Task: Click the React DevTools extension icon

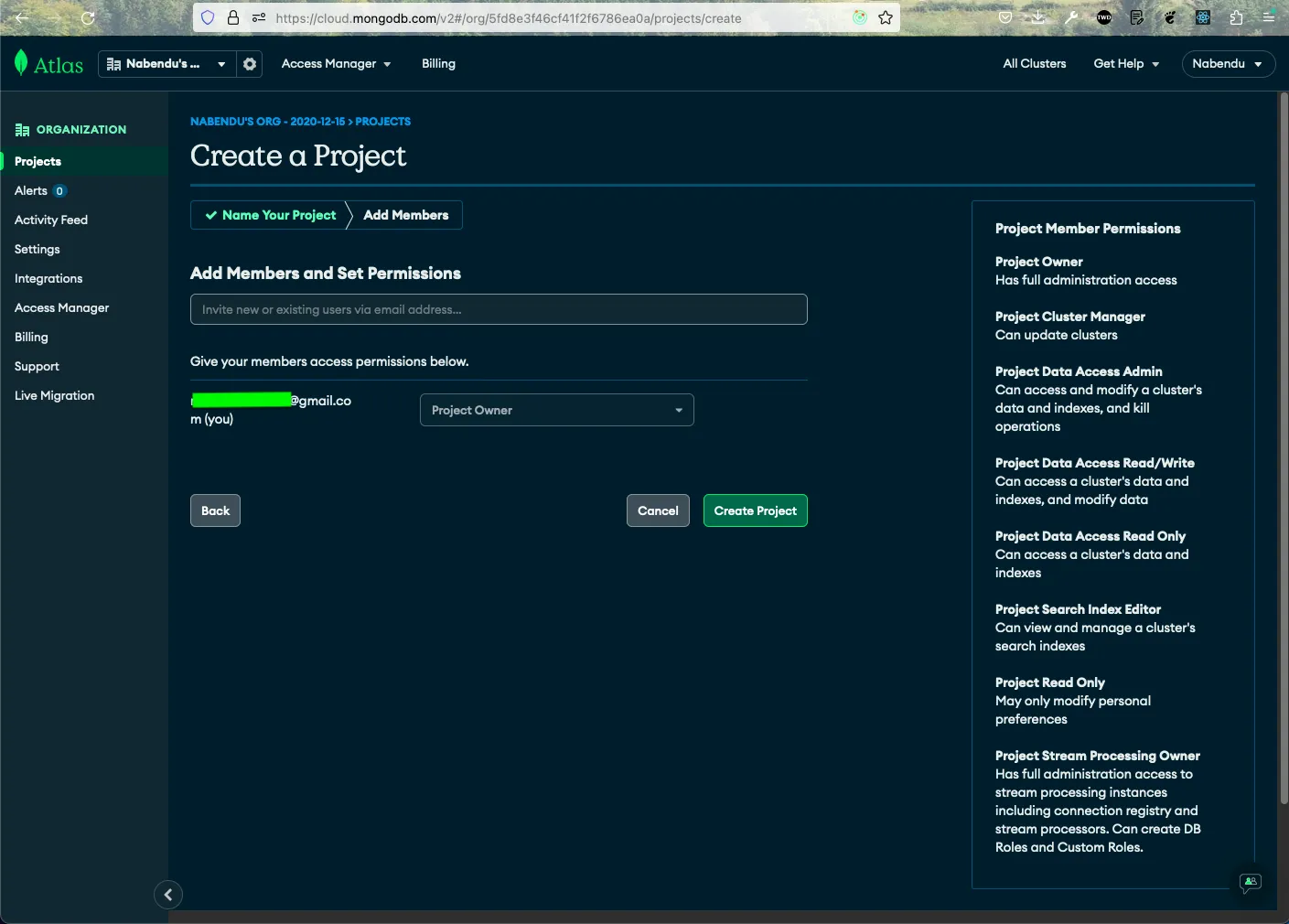Action: [x=1203, y=17]
